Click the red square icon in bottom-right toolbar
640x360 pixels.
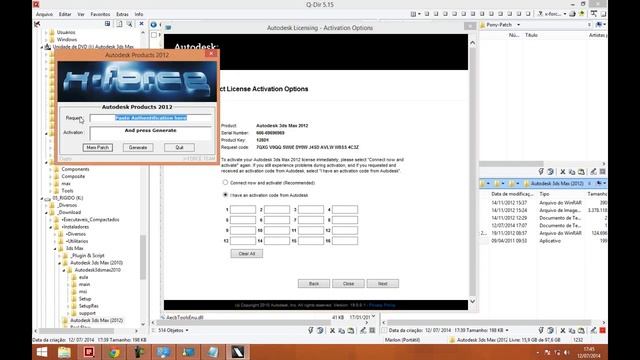(x=602, y=330)
